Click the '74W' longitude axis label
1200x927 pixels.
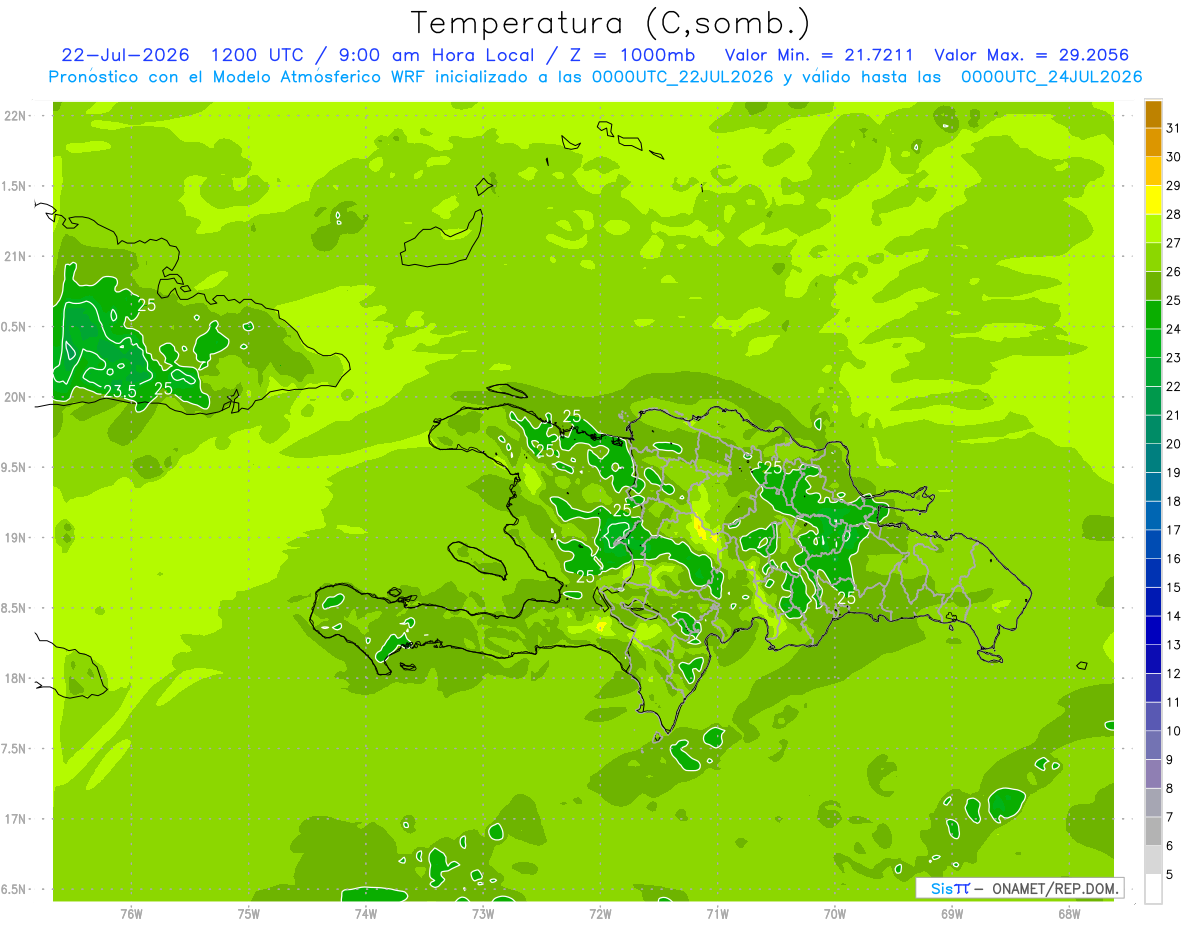coord(366,913)
